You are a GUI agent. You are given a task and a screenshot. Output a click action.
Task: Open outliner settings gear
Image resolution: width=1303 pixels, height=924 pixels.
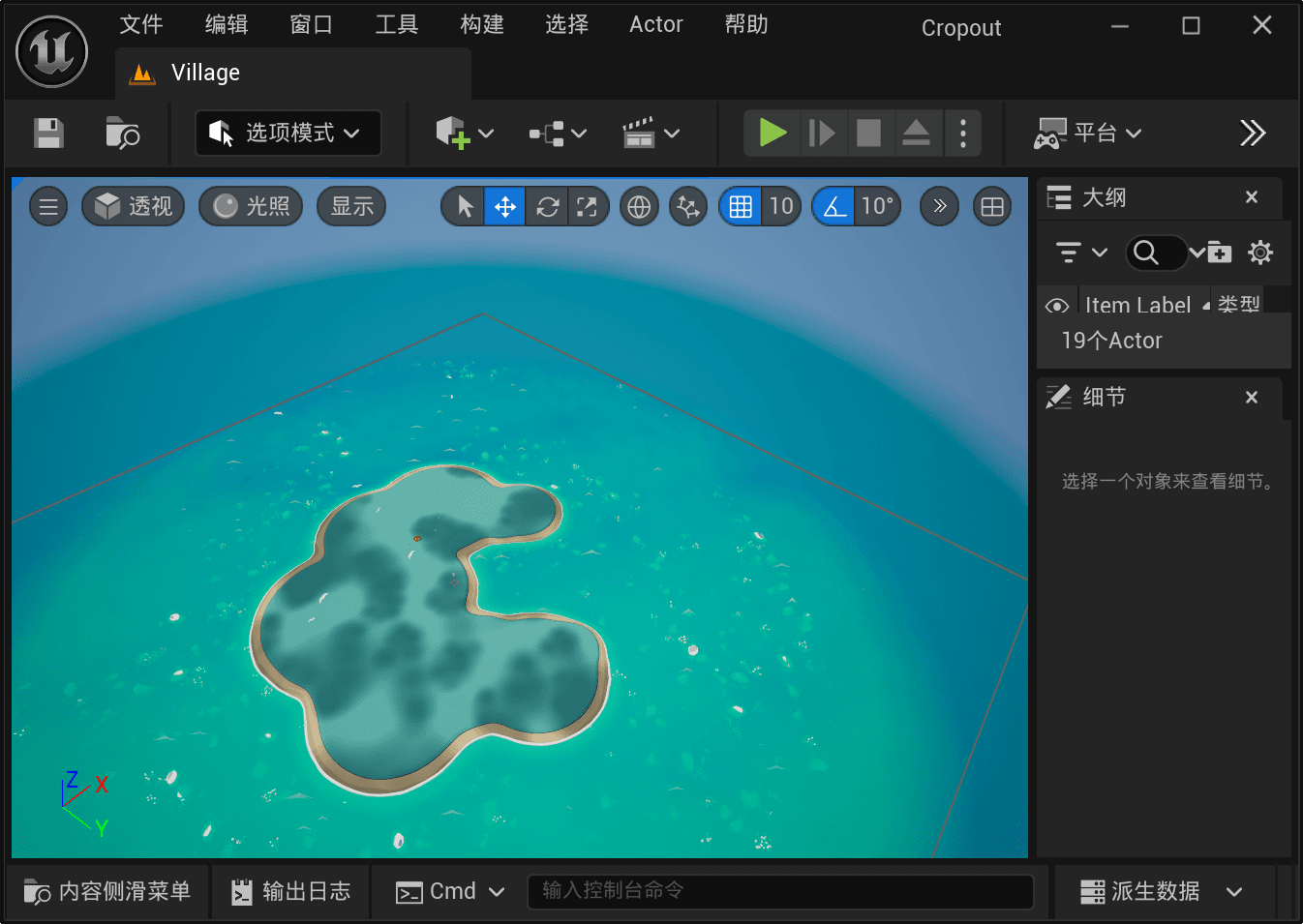1260,253
